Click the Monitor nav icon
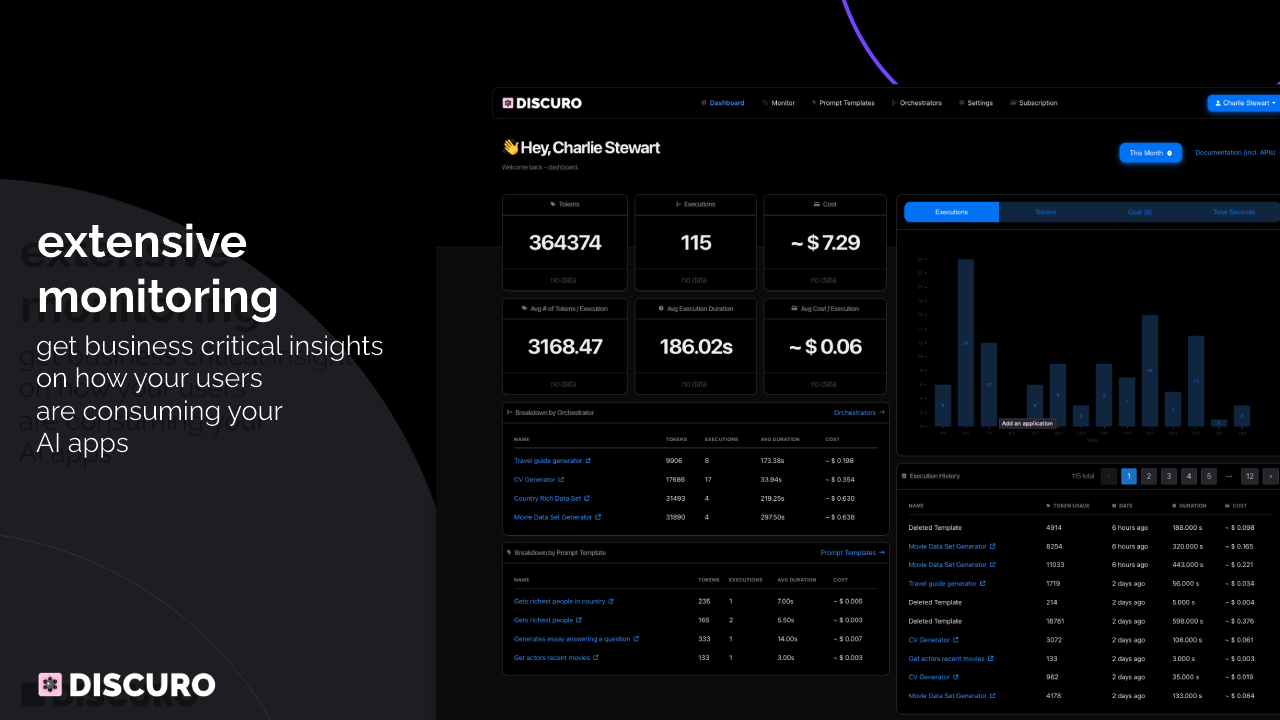Image resolution: width=1280 pixels, height=720 pixels. (765, 103)
